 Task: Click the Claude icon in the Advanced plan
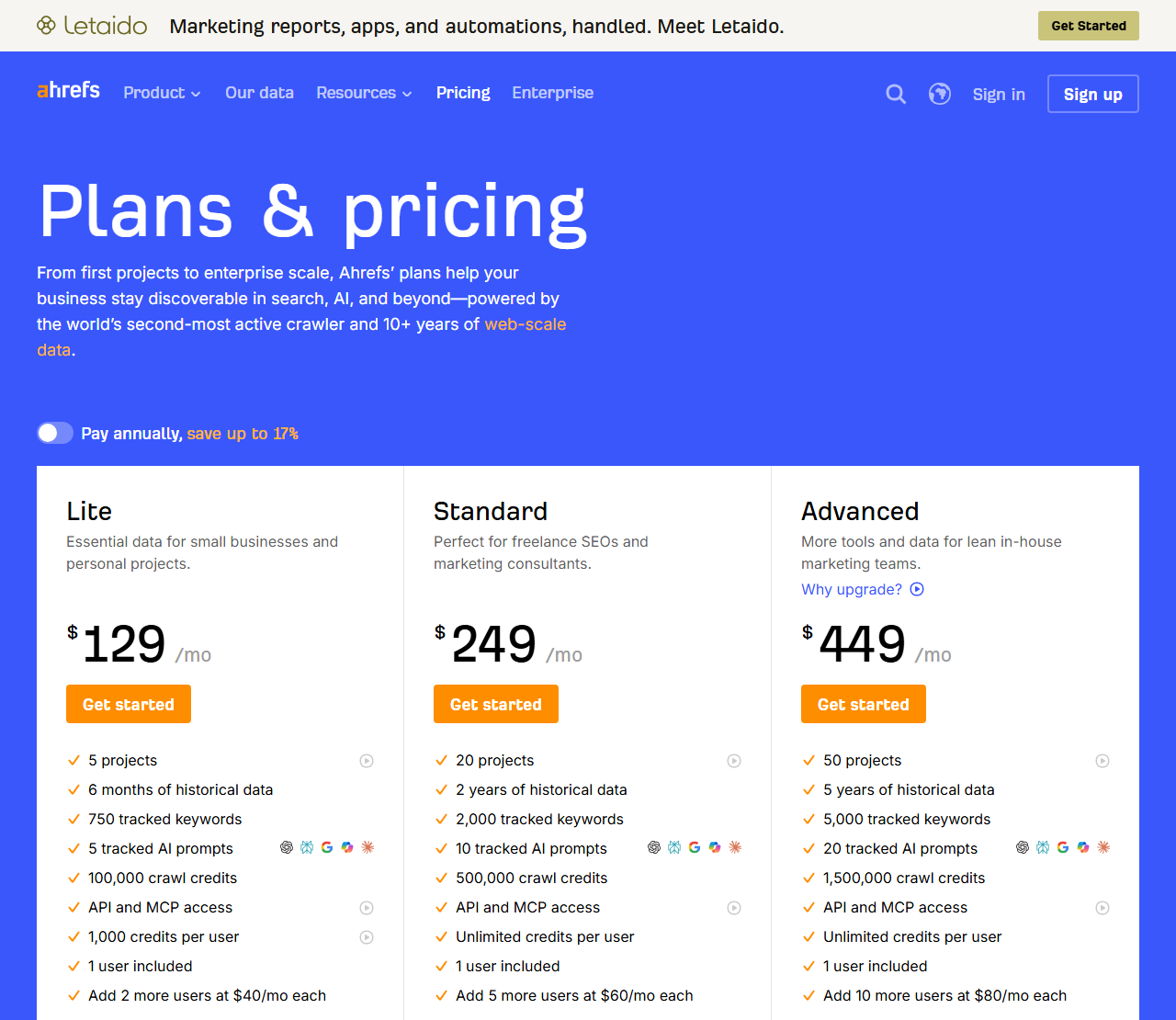tap(1103, 847)
